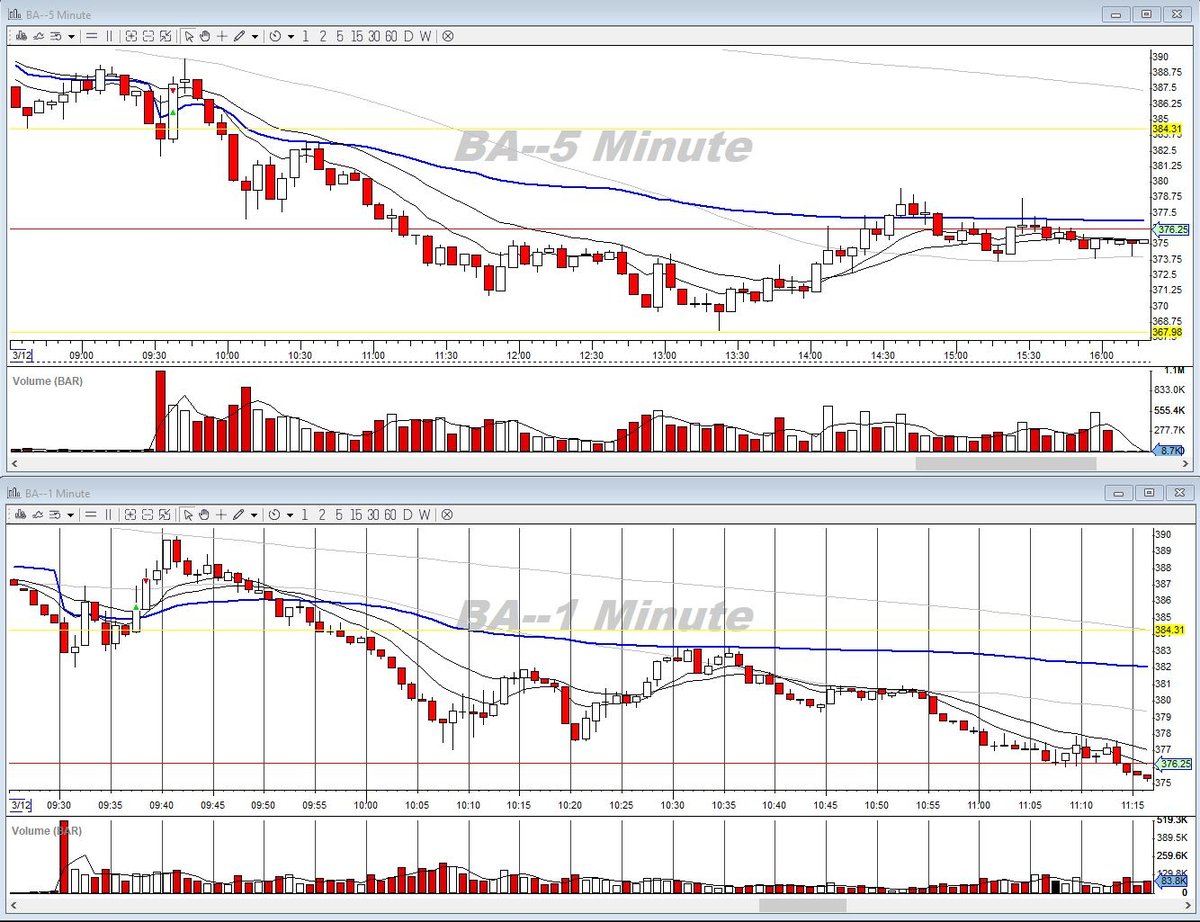Click Volume (BAR) label in BA--5 Minute window
This screenshot has height=922, width=1200.
(47, 381)
